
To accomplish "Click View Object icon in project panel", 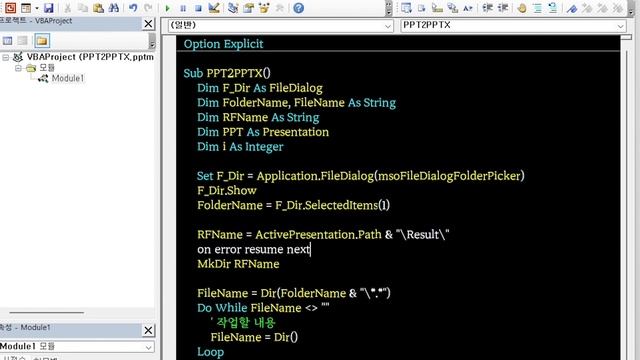I will pos(22,40).
